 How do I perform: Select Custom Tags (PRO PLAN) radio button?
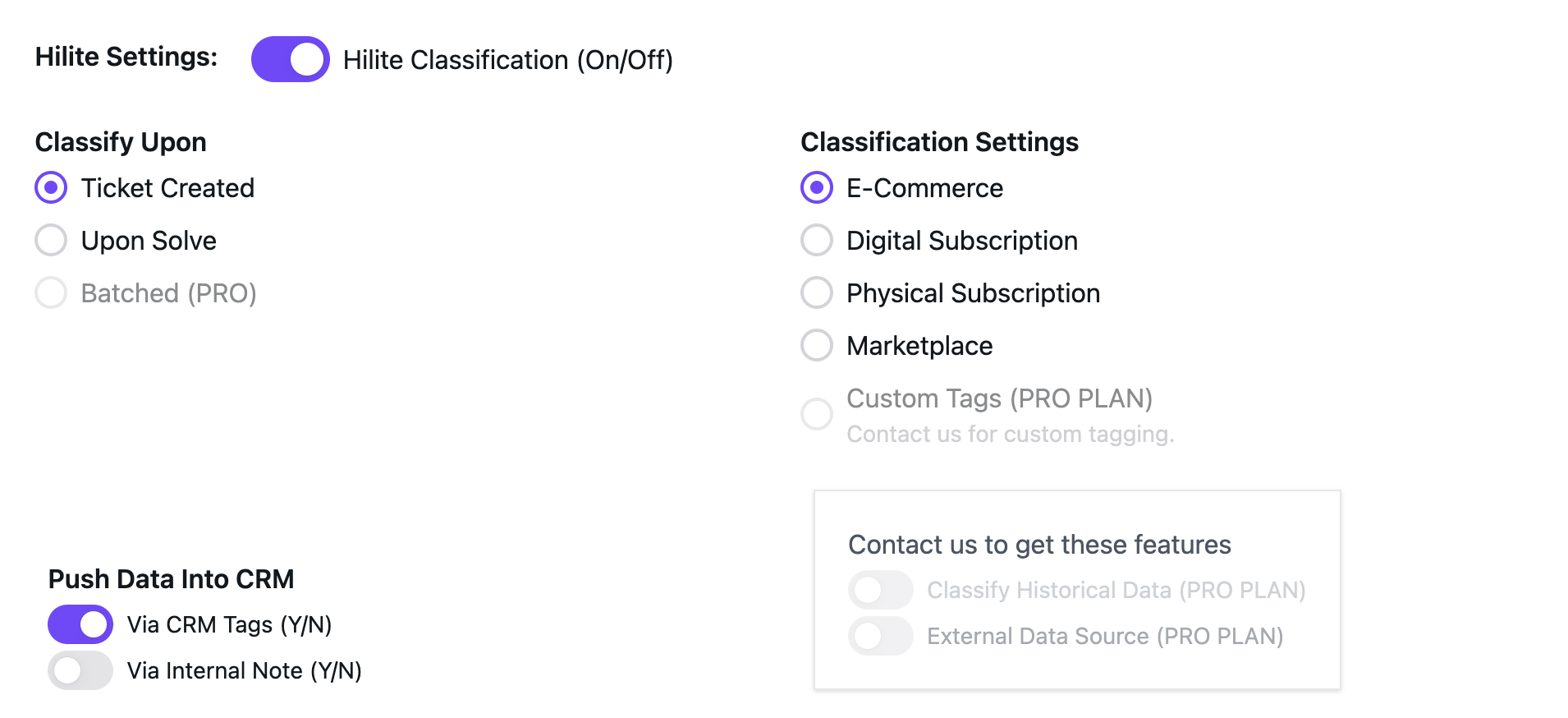coord(817,414)
